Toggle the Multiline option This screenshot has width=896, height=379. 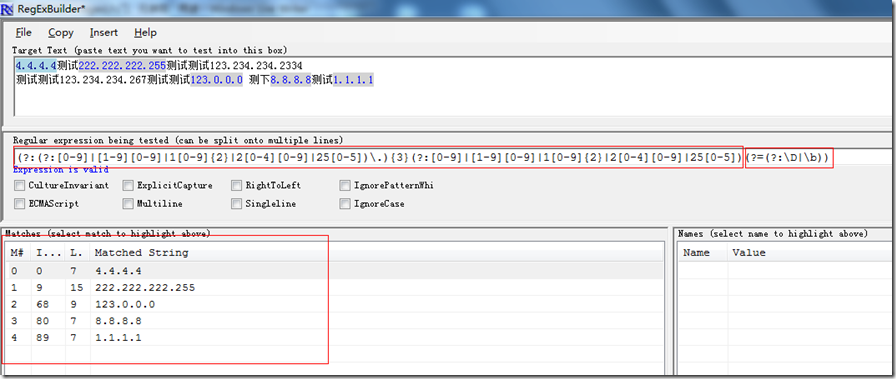(x=128, y=204)
